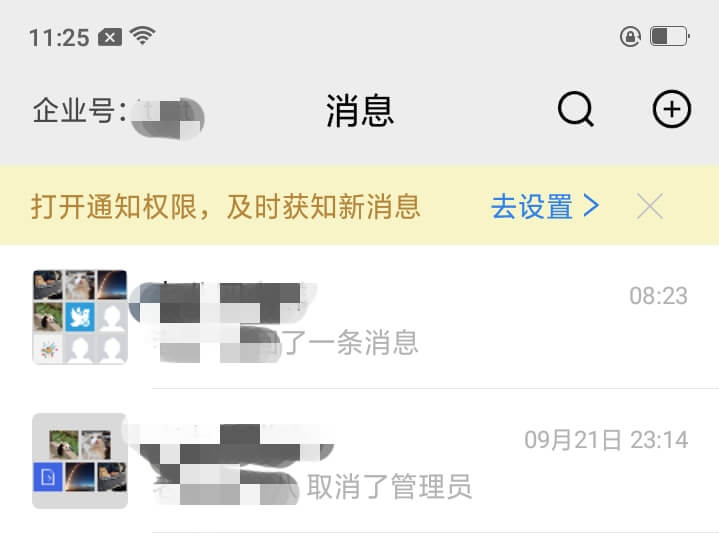Tap the no-SIM card status icon
The image size is (719, 545).
tap(110, 37)
